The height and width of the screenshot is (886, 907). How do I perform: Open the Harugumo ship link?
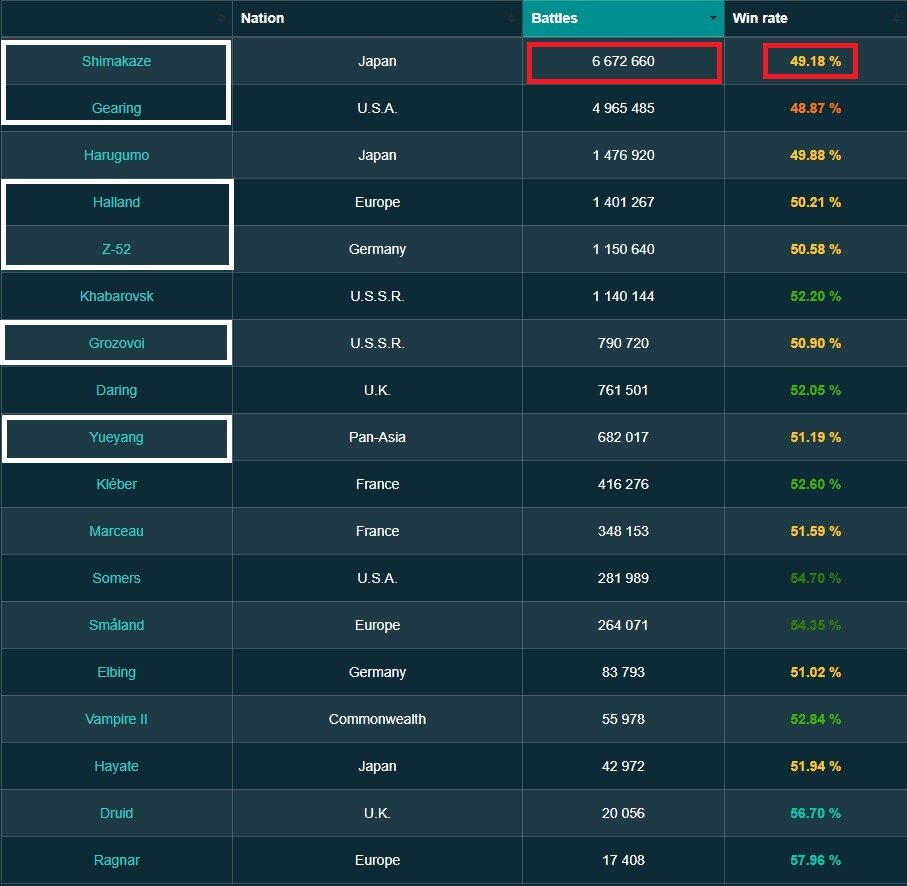tap(116, 155)
